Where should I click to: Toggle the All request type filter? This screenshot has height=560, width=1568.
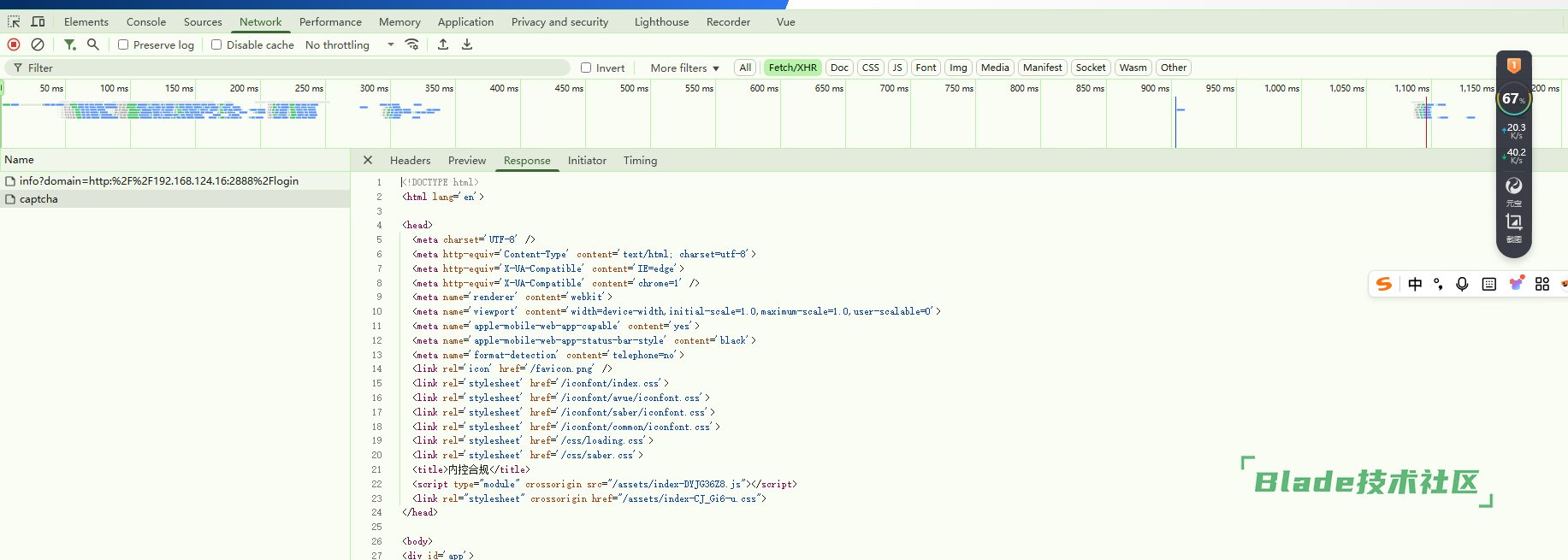(x=745, y=68)
